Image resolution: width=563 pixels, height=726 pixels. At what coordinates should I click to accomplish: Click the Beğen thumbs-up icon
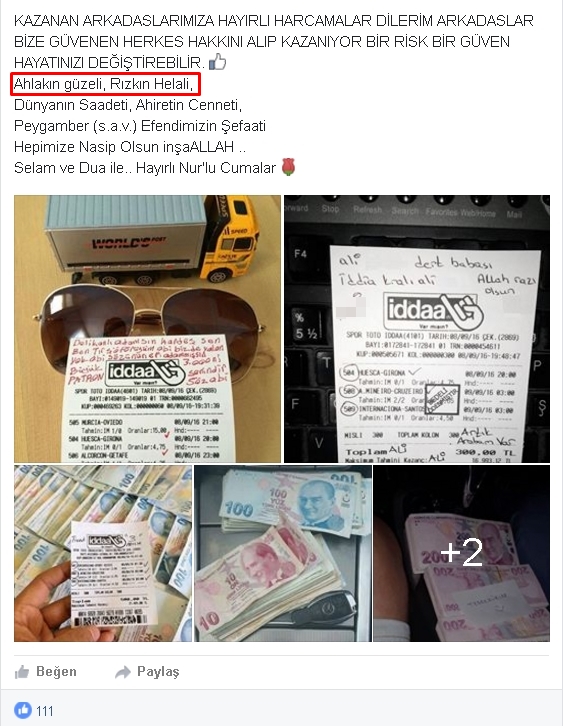(22, 672)
